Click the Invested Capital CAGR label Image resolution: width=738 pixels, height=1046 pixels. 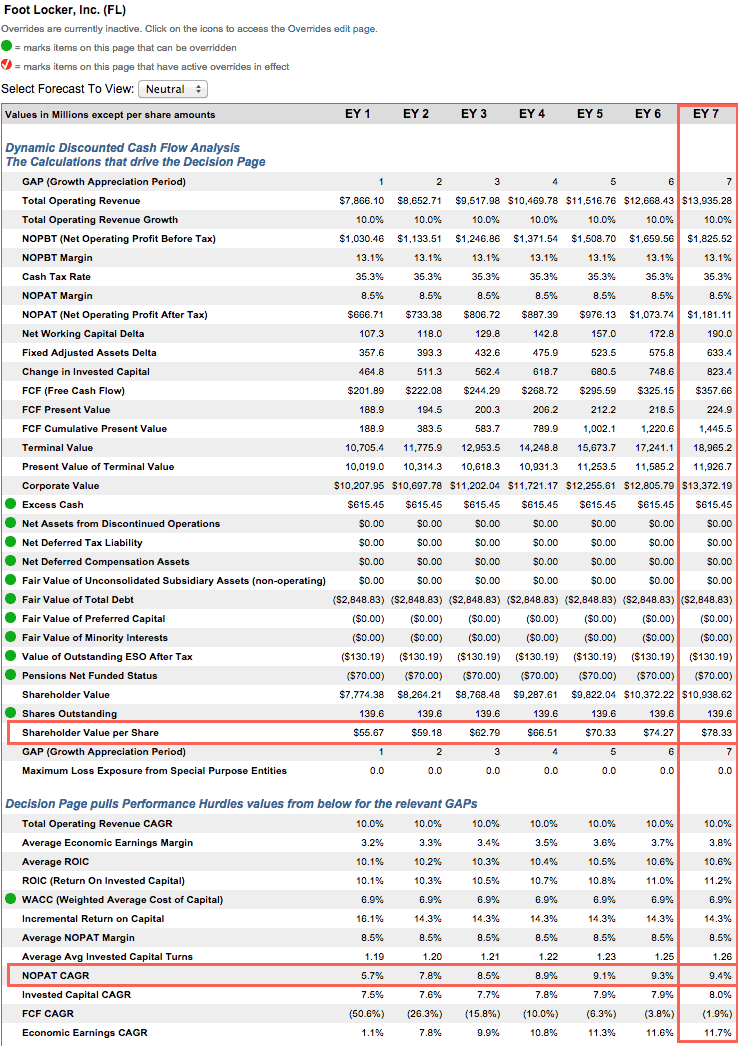click(x=77, y=995)
